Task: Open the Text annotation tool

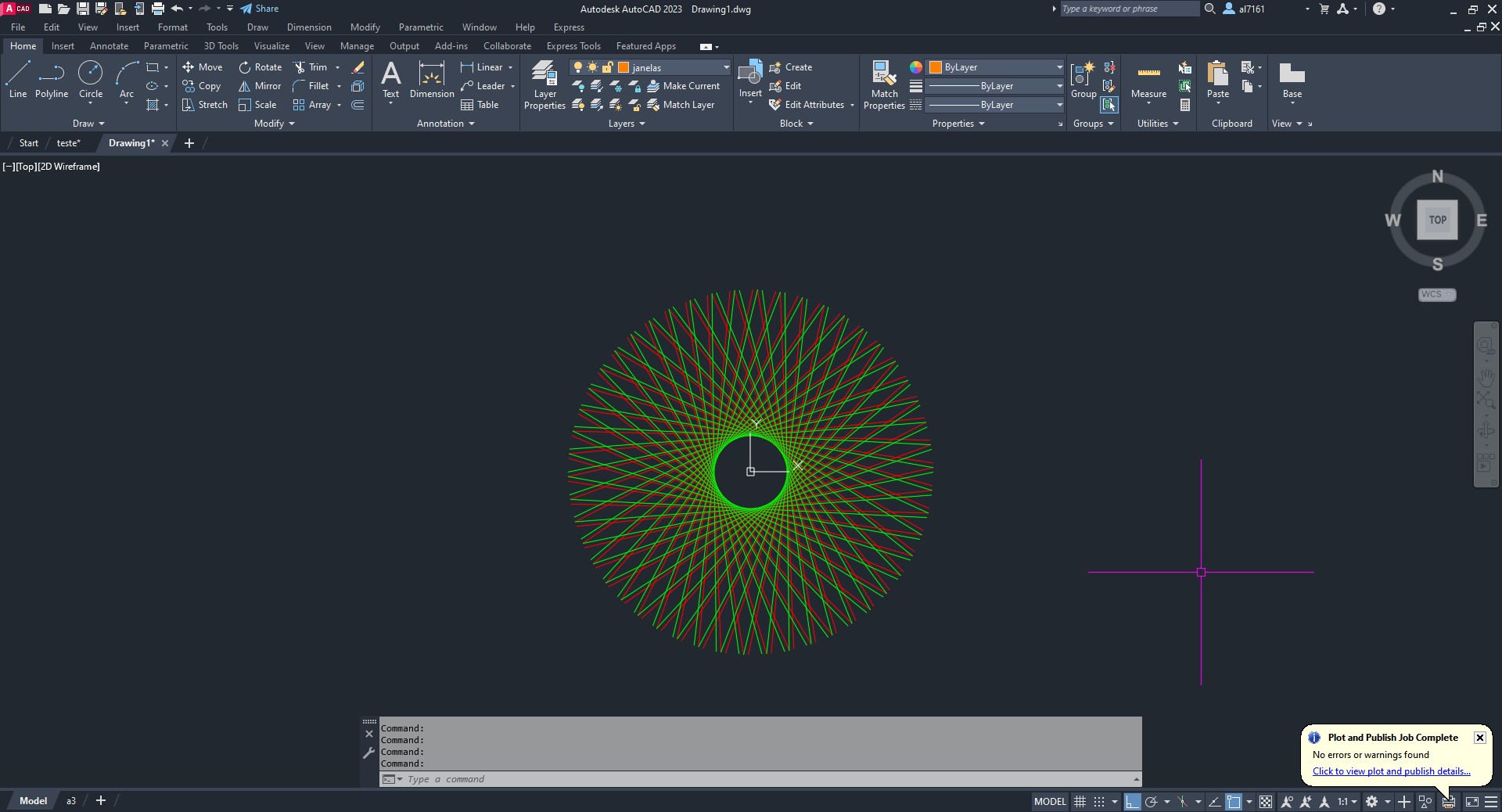Action: pos(390,80)
